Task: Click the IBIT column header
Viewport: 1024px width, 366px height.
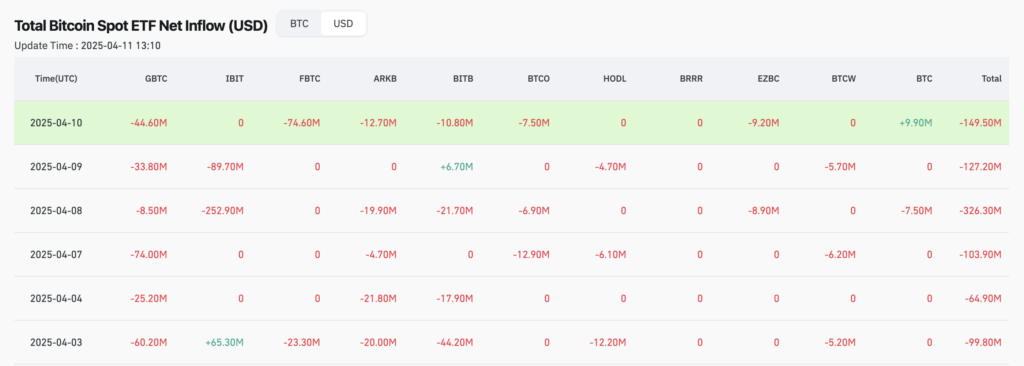Action: click(x=235, y=78)
